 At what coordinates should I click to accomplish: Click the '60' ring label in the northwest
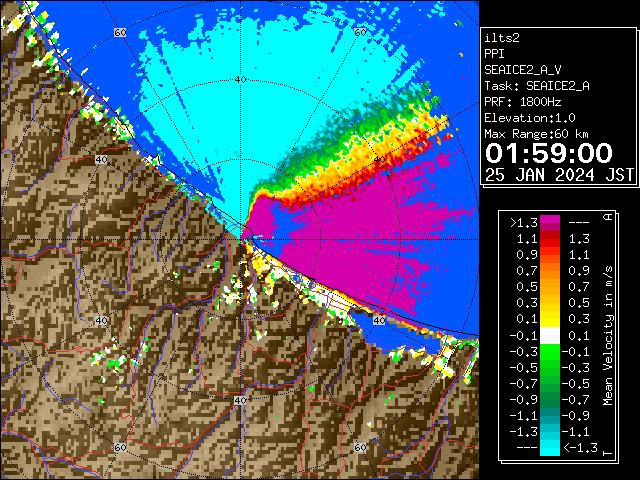[120, 33]
